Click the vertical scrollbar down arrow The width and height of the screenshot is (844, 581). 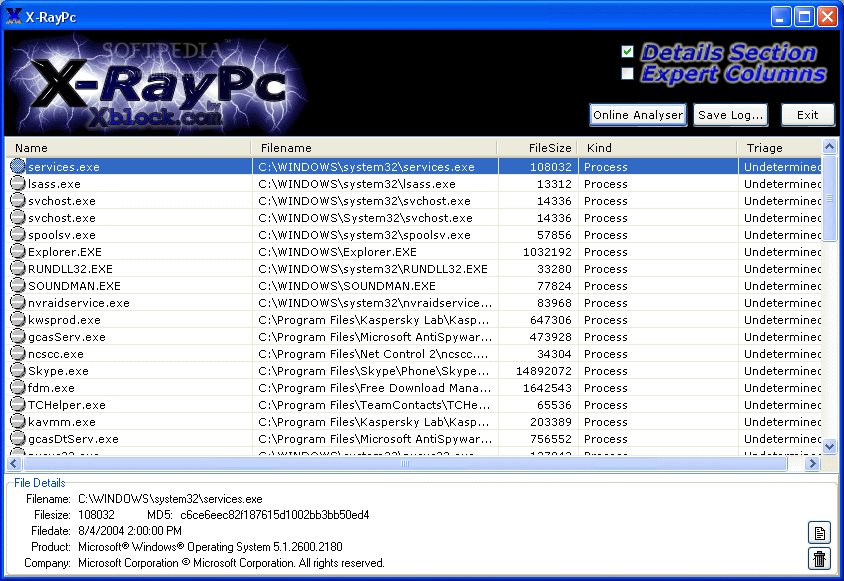point(829,446)
